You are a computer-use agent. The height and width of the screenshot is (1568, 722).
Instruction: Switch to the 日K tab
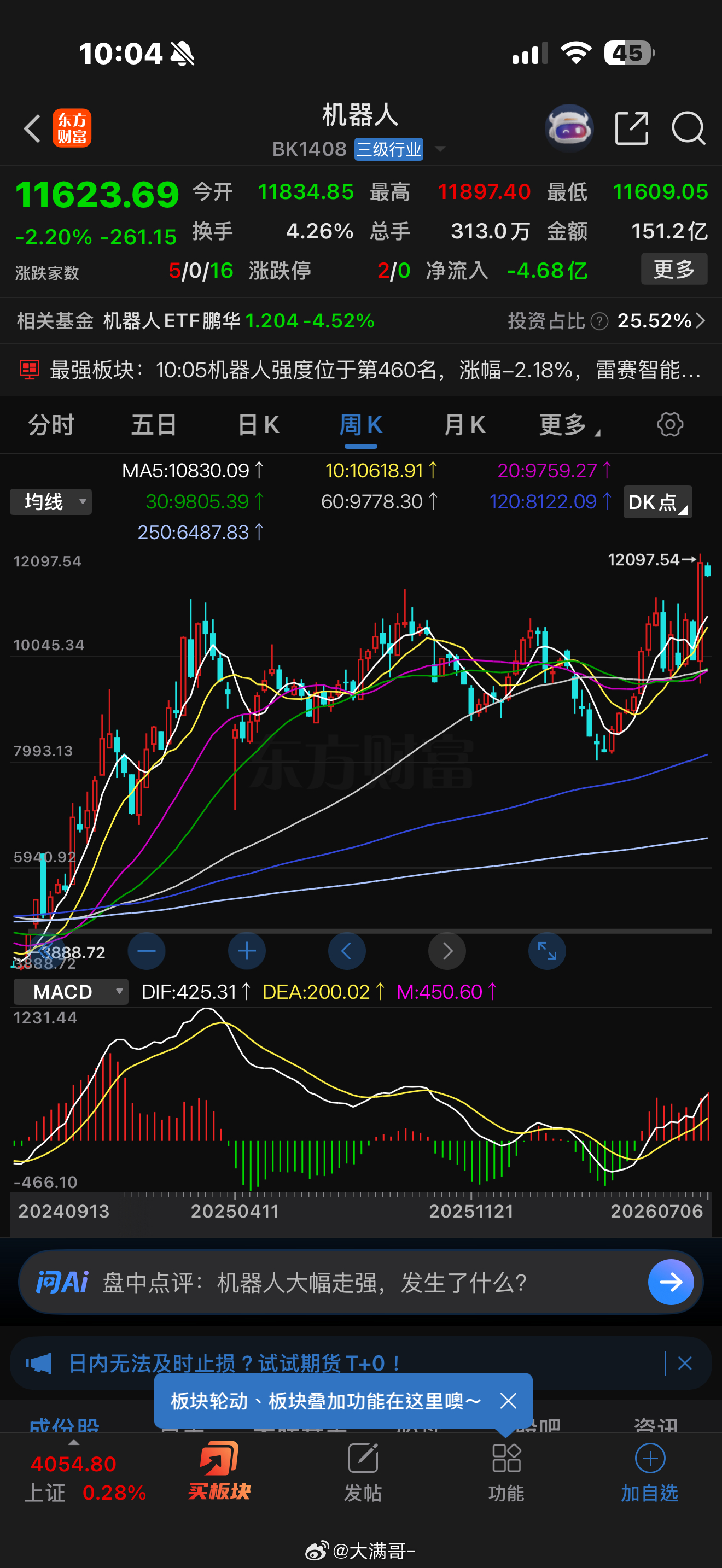pos(258,425)
